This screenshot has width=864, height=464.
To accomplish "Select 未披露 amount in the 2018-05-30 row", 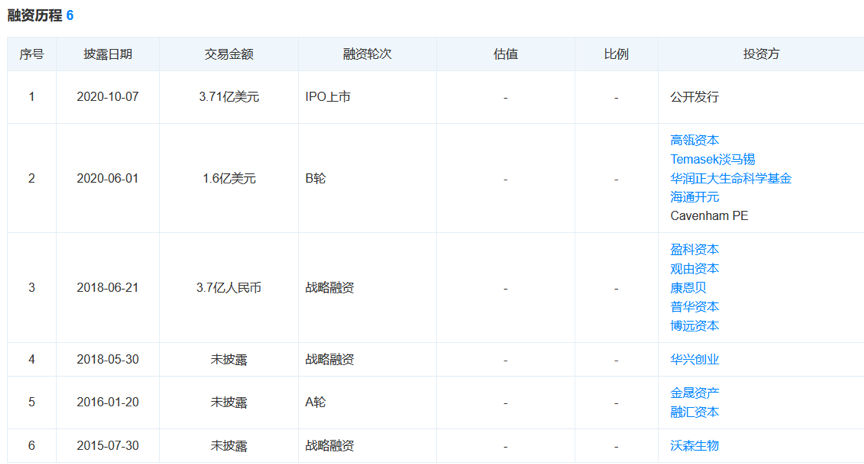I will coord(229,359).
